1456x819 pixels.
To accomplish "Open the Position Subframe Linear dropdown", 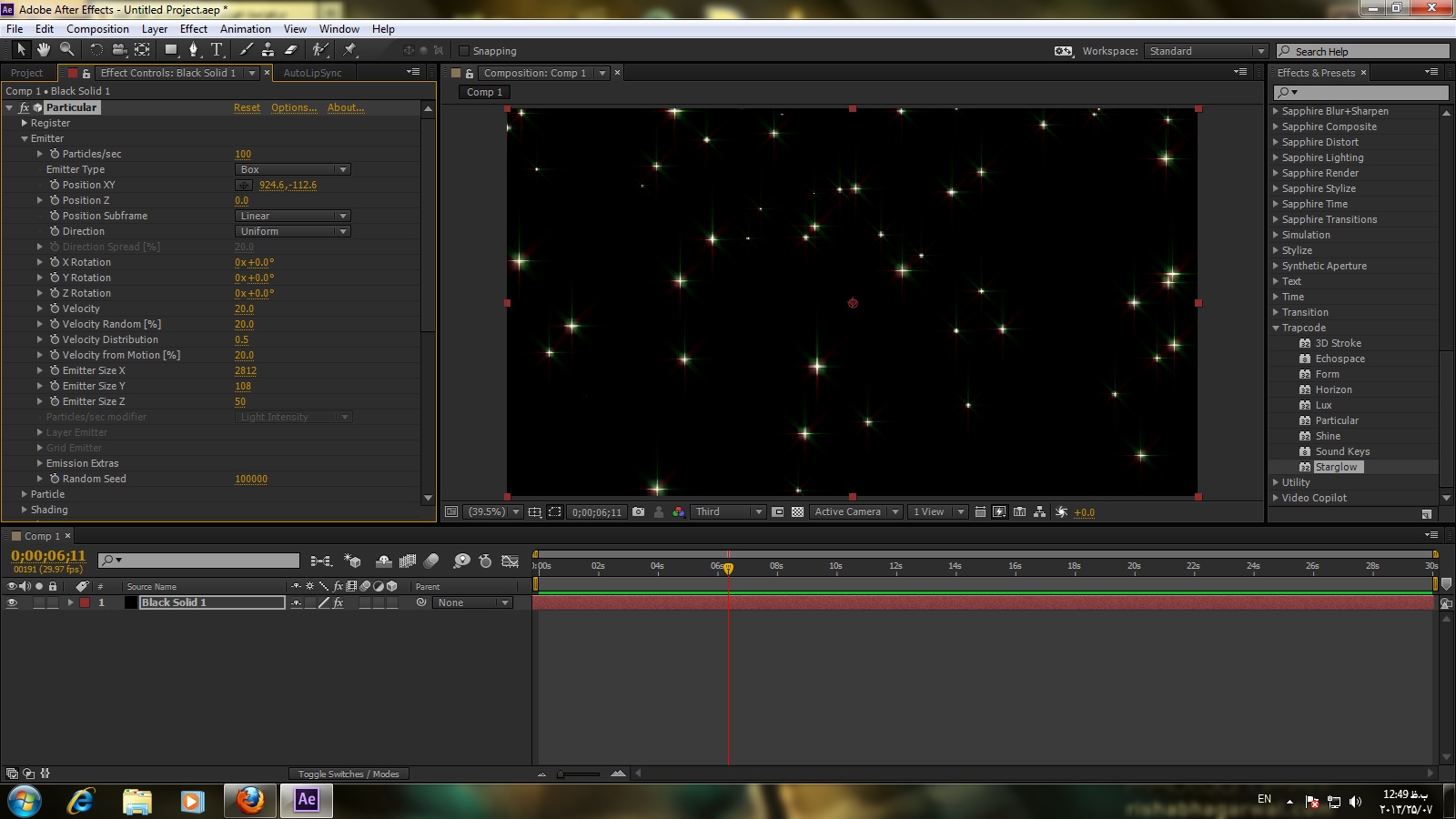I will (x=293, y=216).
